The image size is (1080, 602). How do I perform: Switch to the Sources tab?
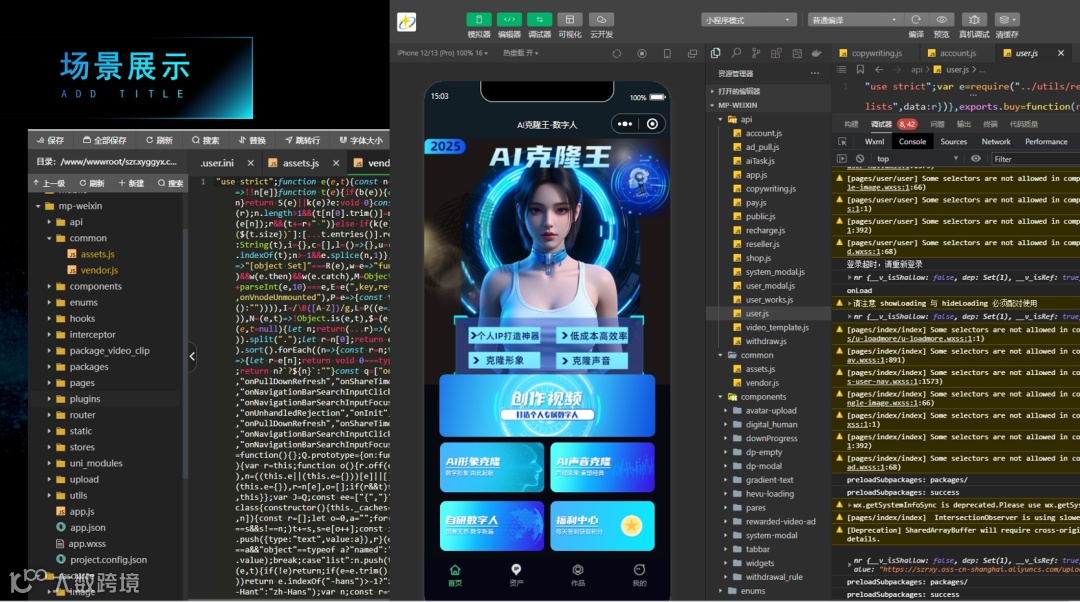pyautogui.click(x=953, y=141)
